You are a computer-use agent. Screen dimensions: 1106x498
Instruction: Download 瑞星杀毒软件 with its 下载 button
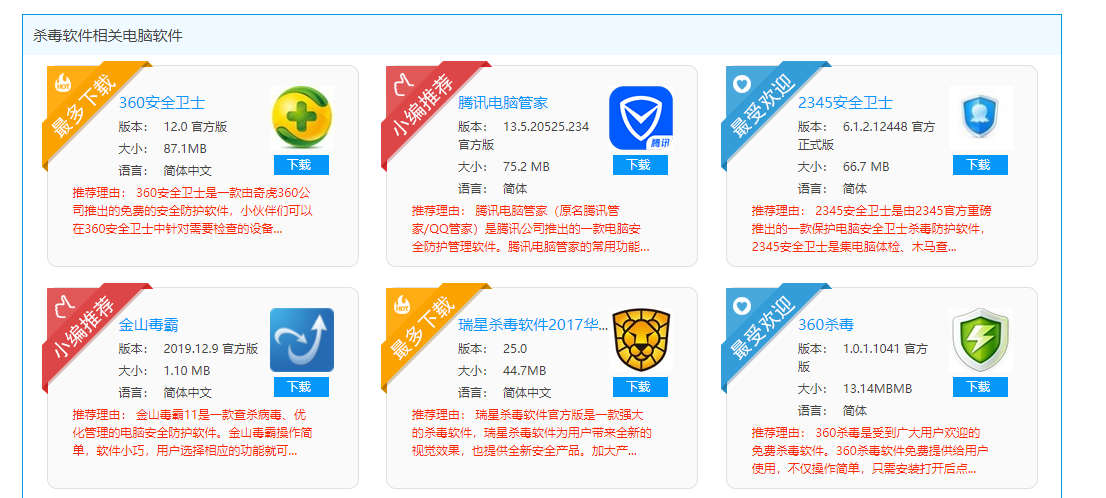tap(640, 387)
